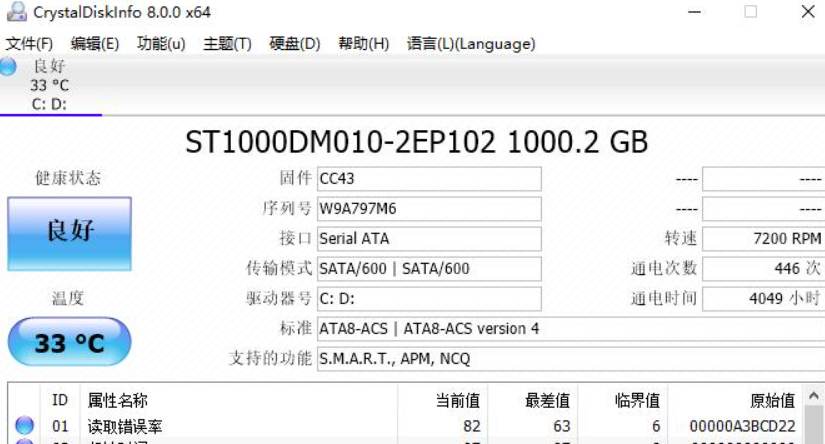Viewport: 825px width, 444px height.
Task: Click the interface field Serial ATA
Action: (x=429, y=239)
